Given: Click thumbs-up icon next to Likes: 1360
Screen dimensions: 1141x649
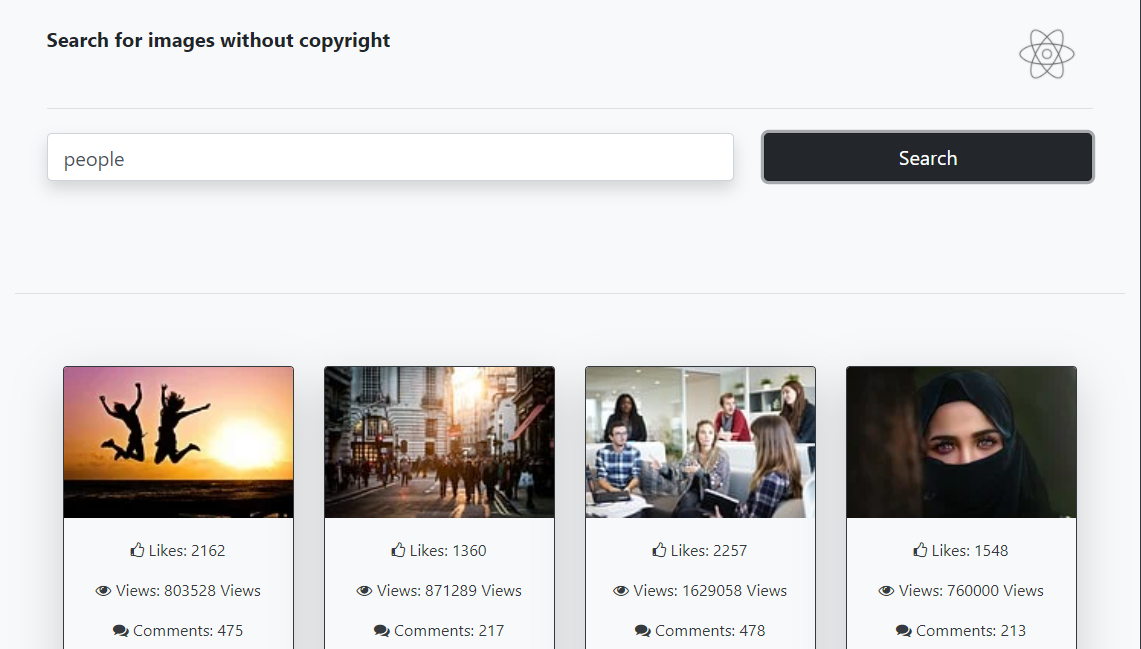Looking at the screenshot, I should [x=399, y=550].
